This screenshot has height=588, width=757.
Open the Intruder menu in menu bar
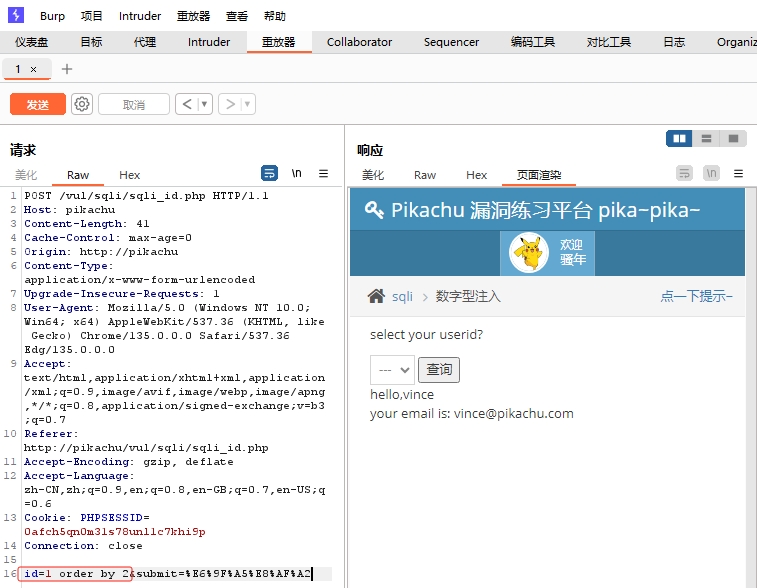point(140,16)
